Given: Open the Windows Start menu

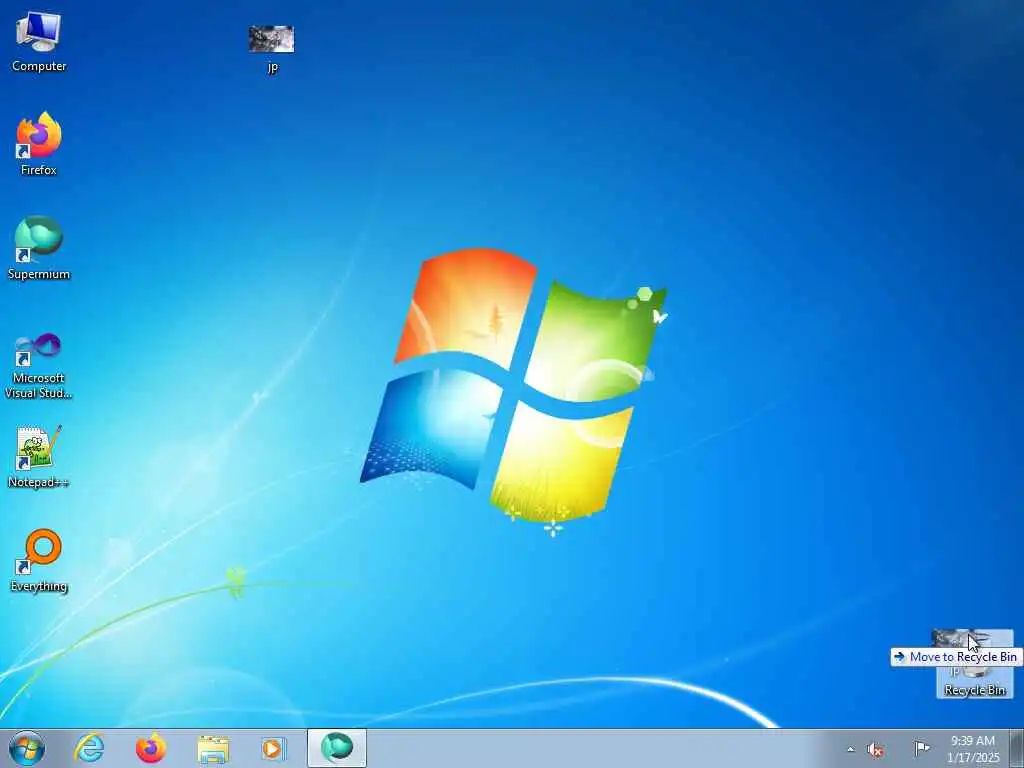Looking at the screenshot, I should (27, 748).
